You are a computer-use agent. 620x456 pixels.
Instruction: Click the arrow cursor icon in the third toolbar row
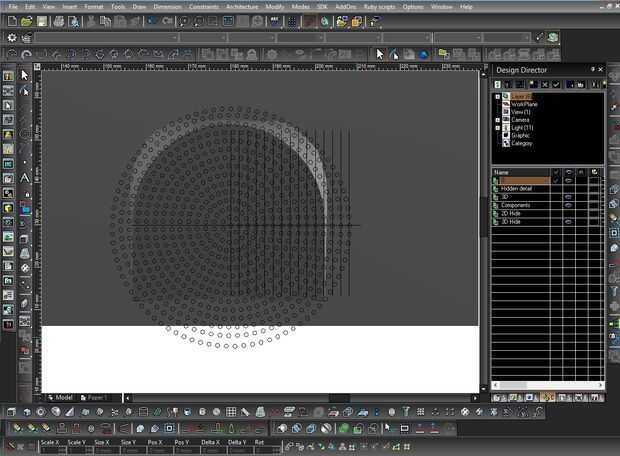[380, 54]
